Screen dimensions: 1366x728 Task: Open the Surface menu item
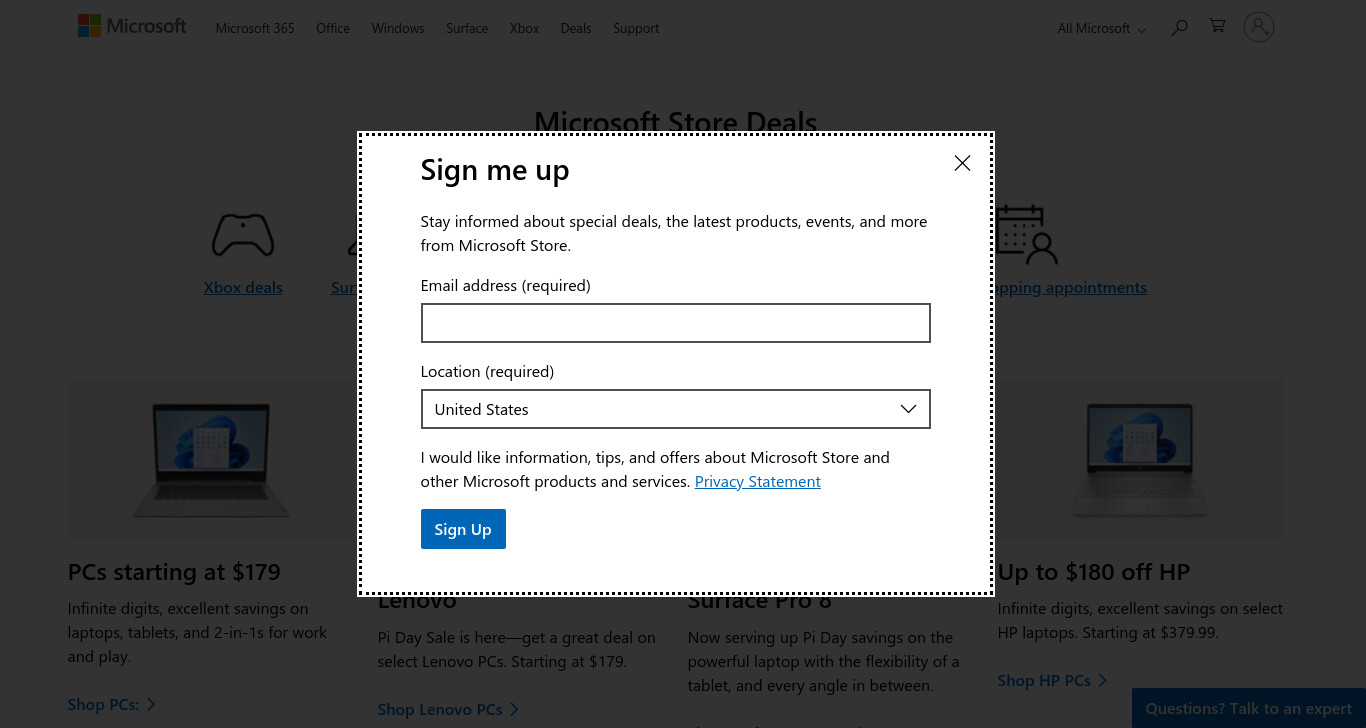(467, 28)
